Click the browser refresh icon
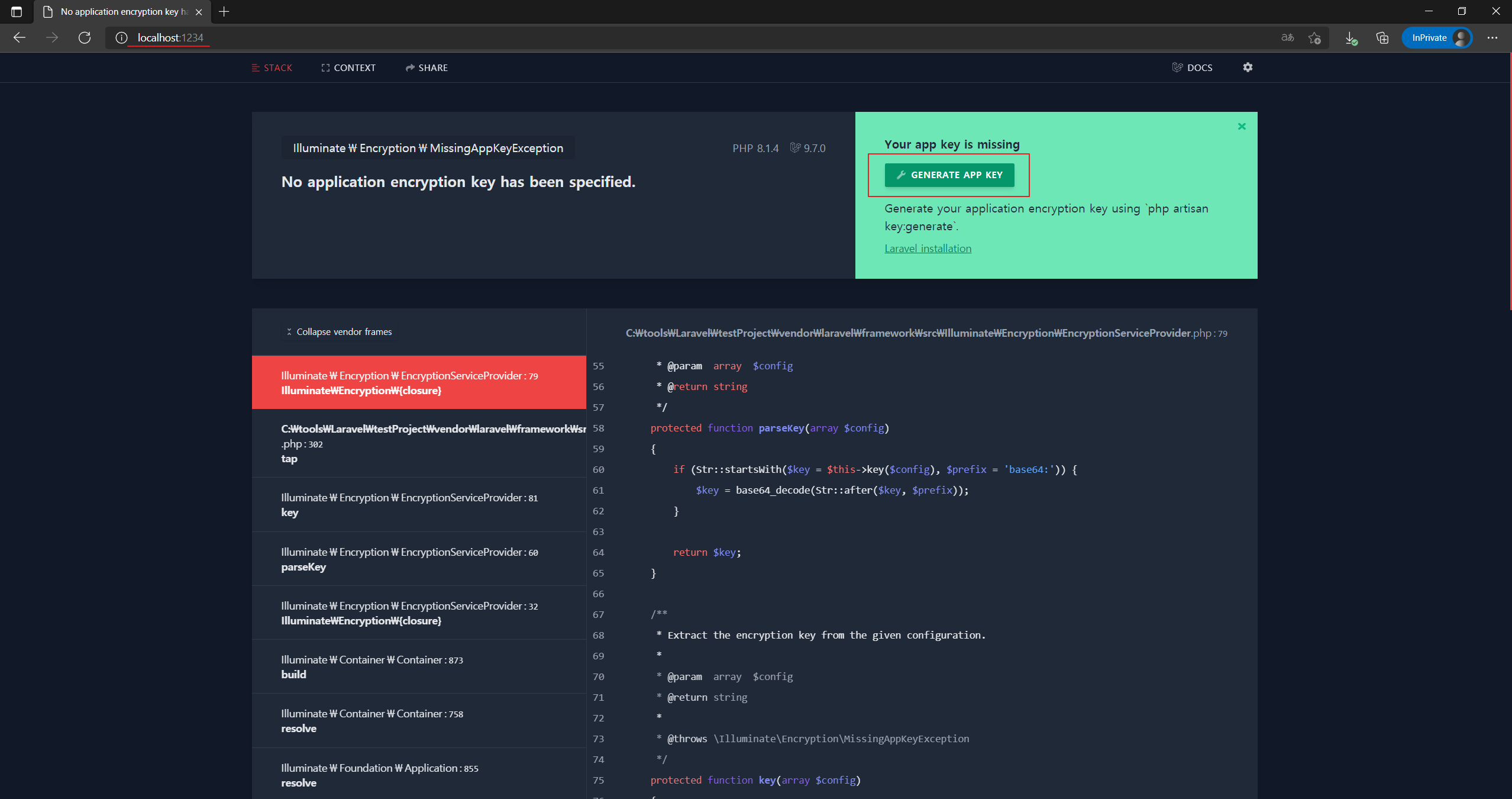The height and width of the screenshot is (799, 1512). pyautogui.click(x=85, y=38)
